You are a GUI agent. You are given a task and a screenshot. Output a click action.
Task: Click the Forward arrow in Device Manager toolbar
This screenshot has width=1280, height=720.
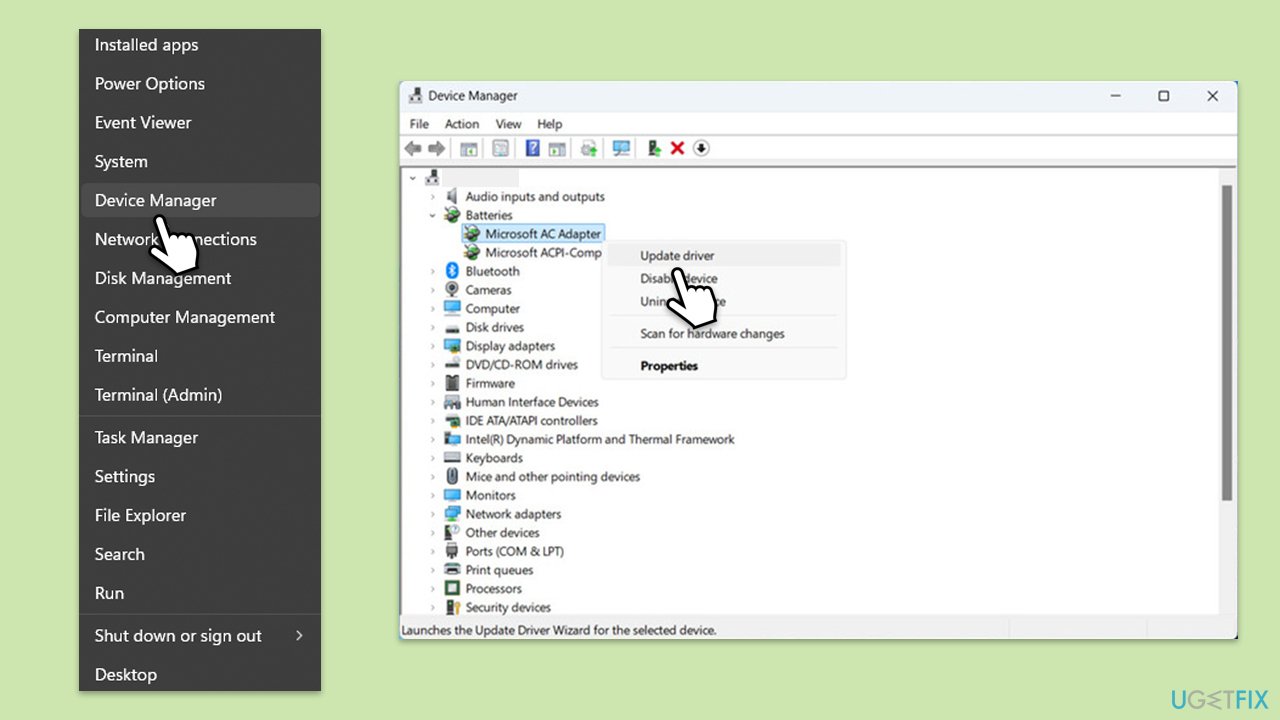tap(436, 148)
